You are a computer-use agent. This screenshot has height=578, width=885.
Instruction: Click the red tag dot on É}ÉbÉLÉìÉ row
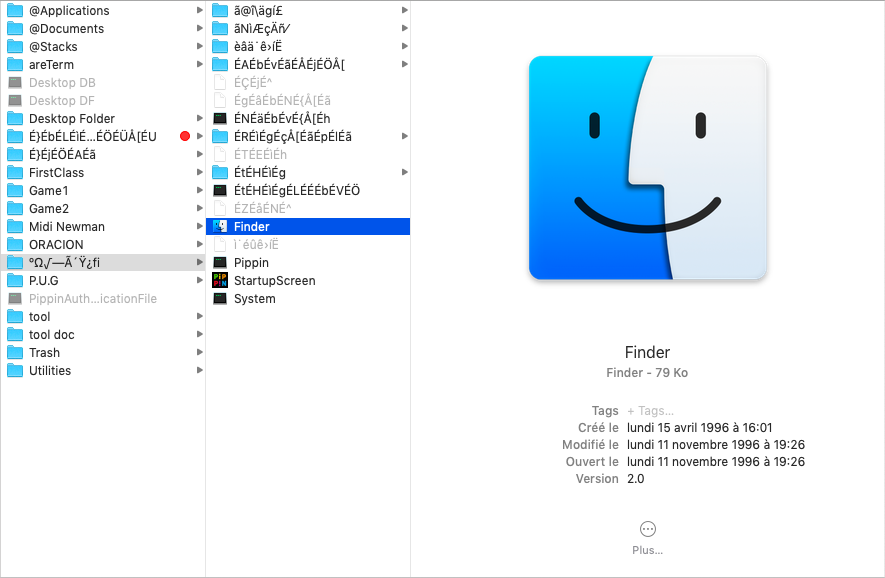pos(185,136)
